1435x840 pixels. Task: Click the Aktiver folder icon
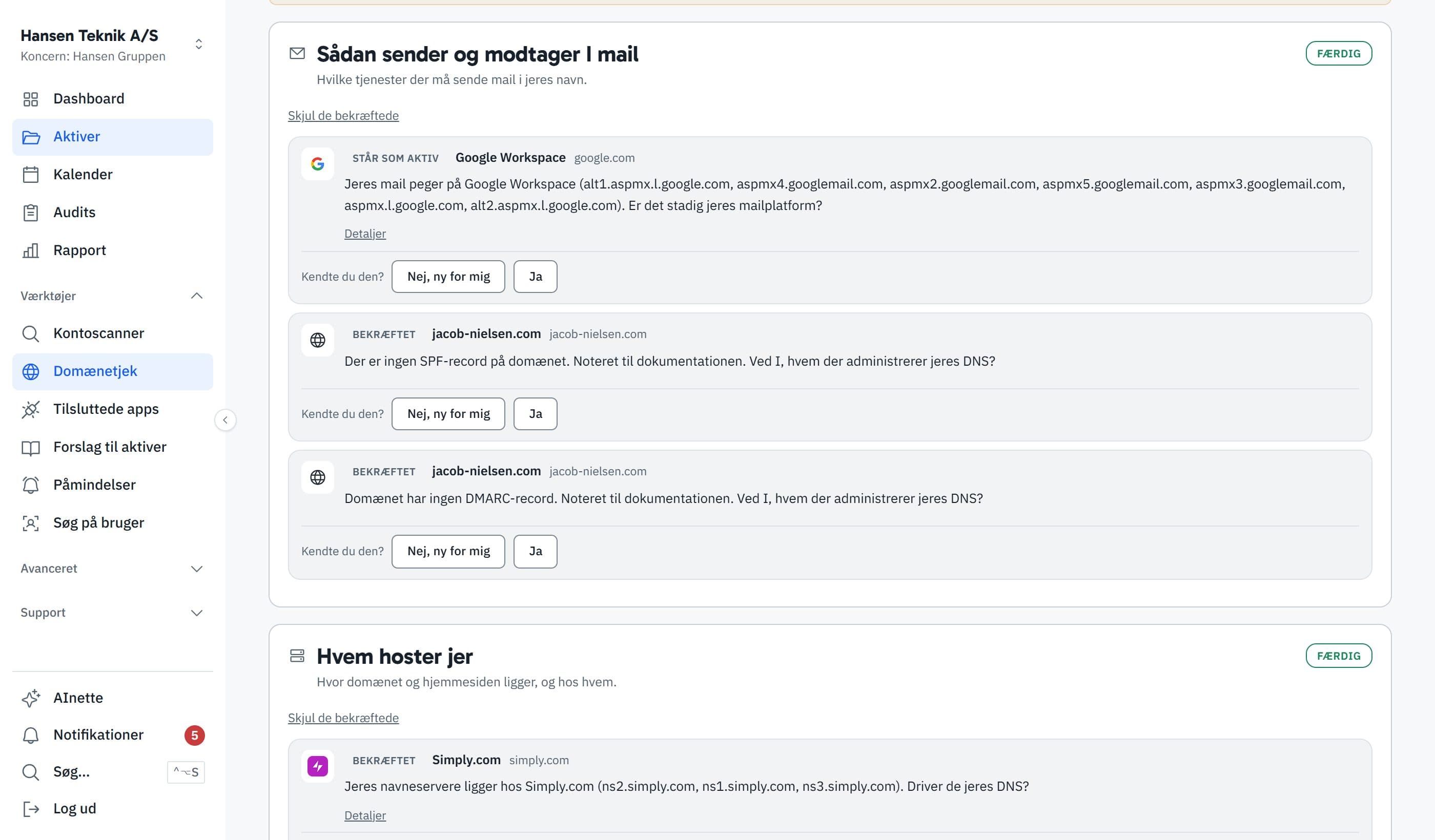point(30,137)
